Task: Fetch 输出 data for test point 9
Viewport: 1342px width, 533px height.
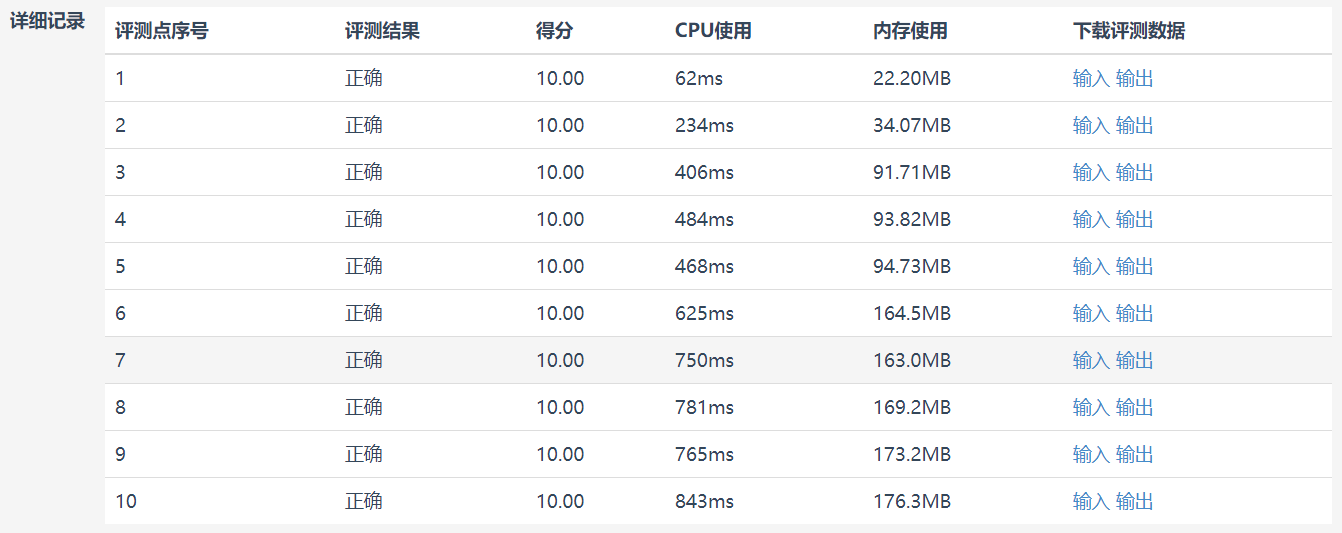Action: [x=1134, y=454]
